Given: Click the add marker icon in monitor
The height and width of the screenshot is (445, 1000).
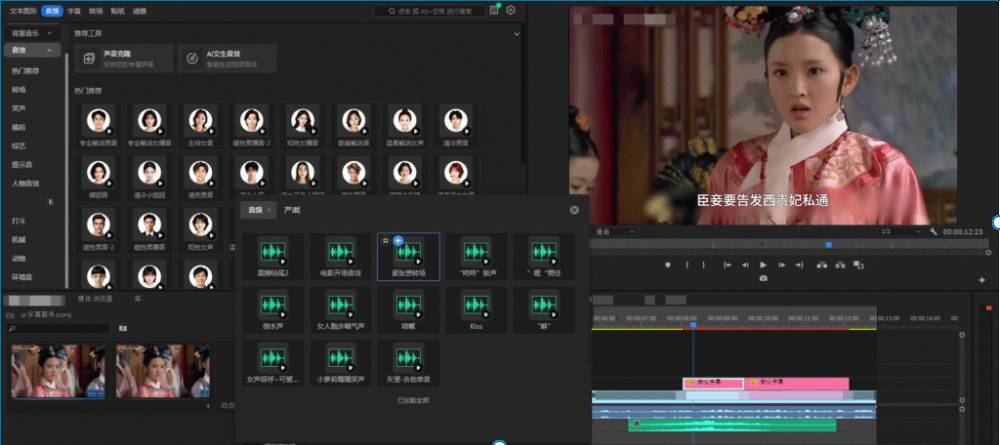Looking at the screenshot, I should coord(669,265).
